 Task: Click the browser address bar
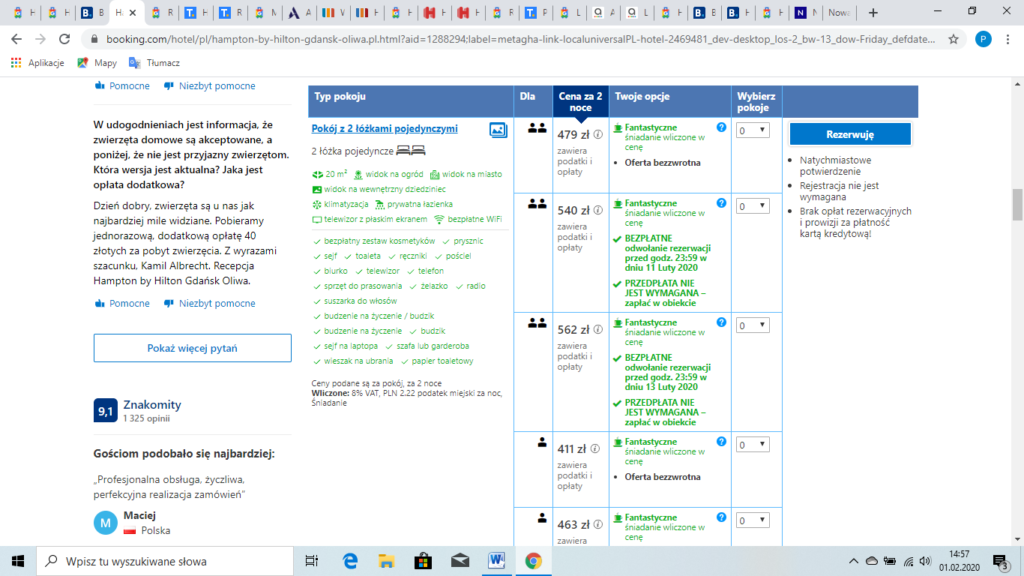pos(520,39)
